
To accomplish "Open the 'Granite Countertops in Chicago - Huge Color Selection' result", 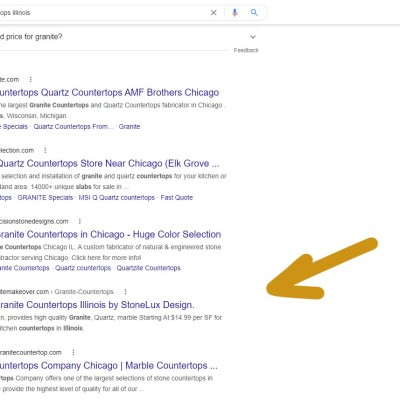I will [110, 234].
